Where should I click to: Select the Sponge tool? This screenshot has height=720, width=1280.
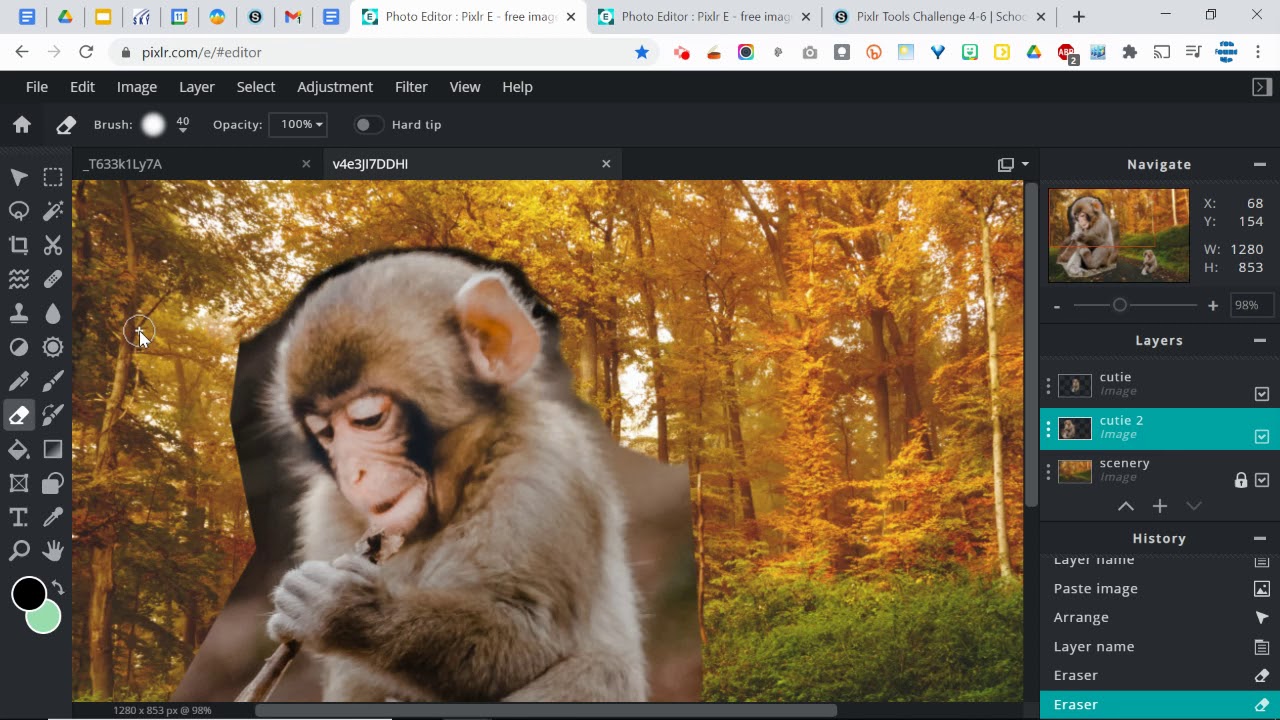(x=53, y=347)
